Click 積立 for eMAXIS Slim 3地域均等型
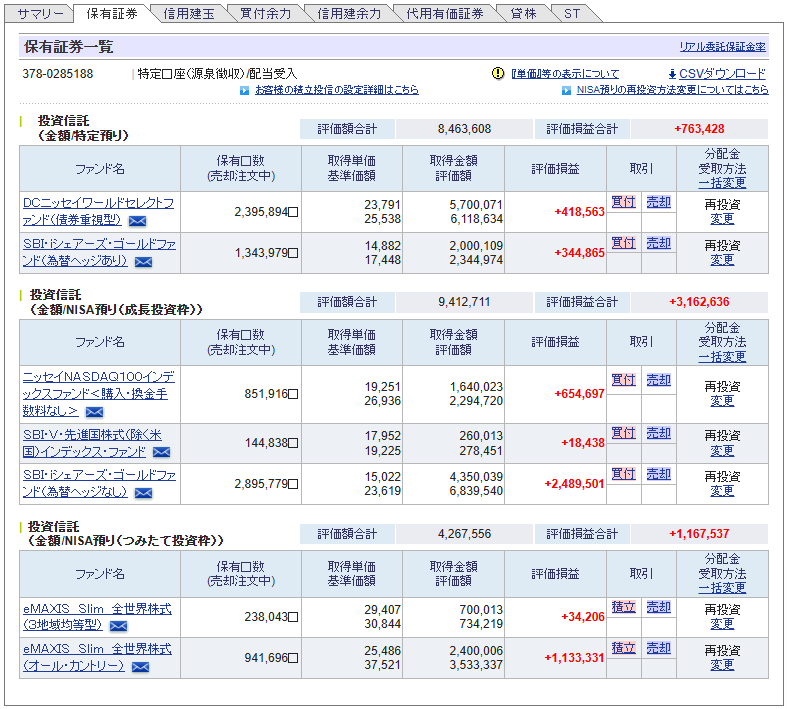Screen dimensions: 787x709 (x=623, y=607)
